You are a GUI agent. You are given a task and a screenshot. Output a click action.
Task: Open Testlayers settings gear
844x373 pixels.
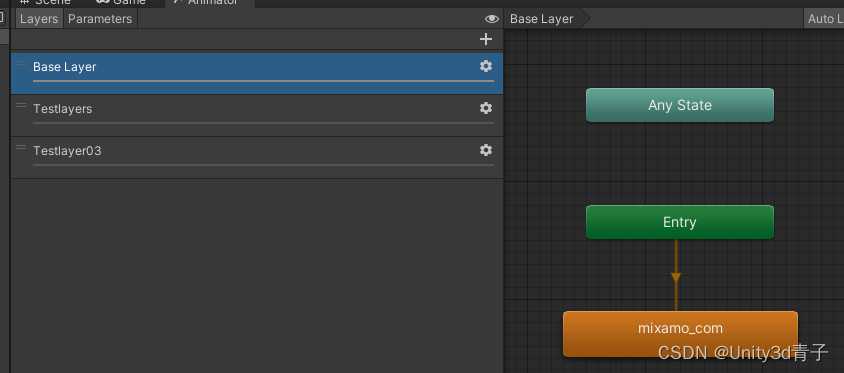[x=486, y=108]
